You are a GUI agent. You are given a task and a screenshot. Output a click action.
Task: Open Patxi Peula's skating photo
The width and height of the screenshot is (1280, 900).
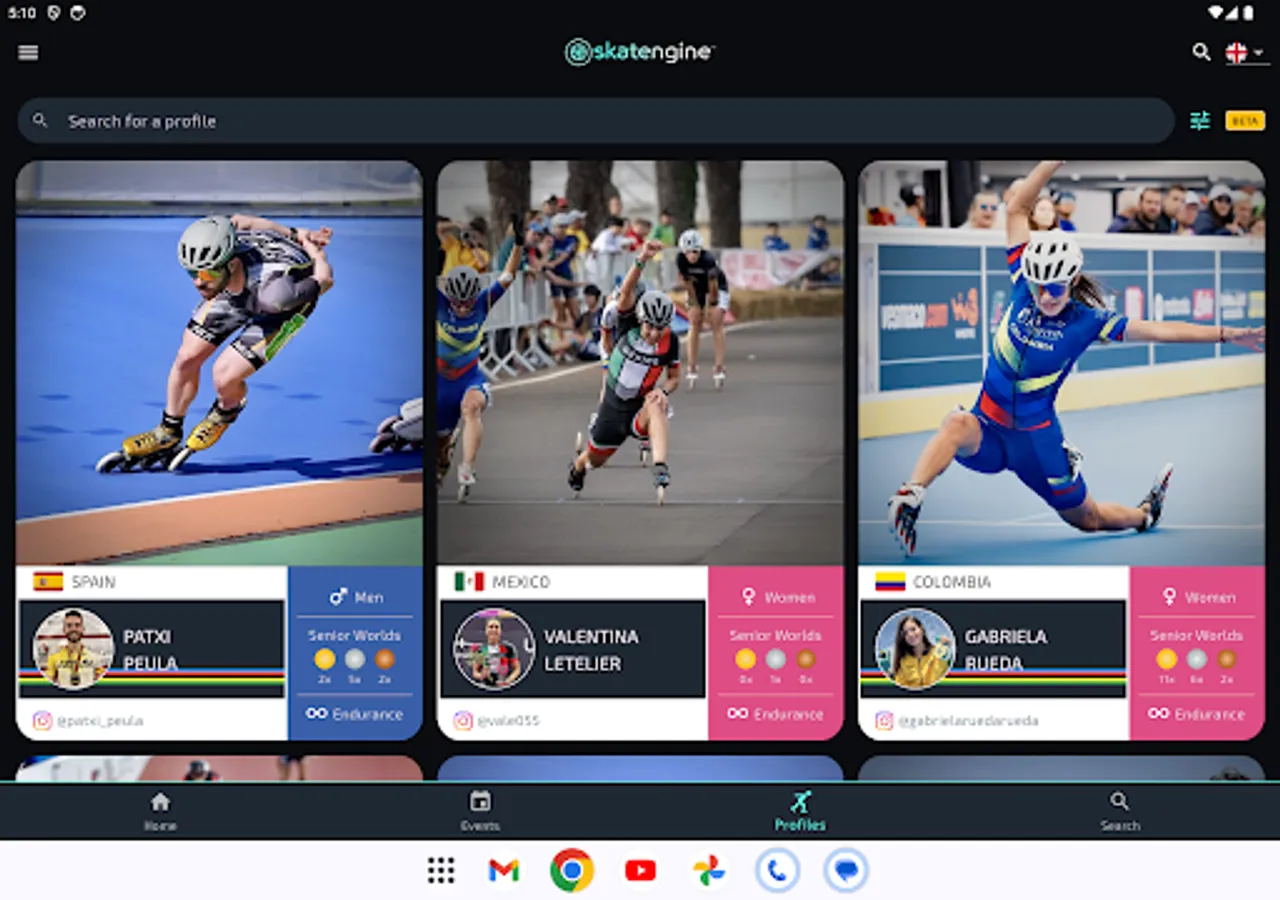tap(219, 363)
